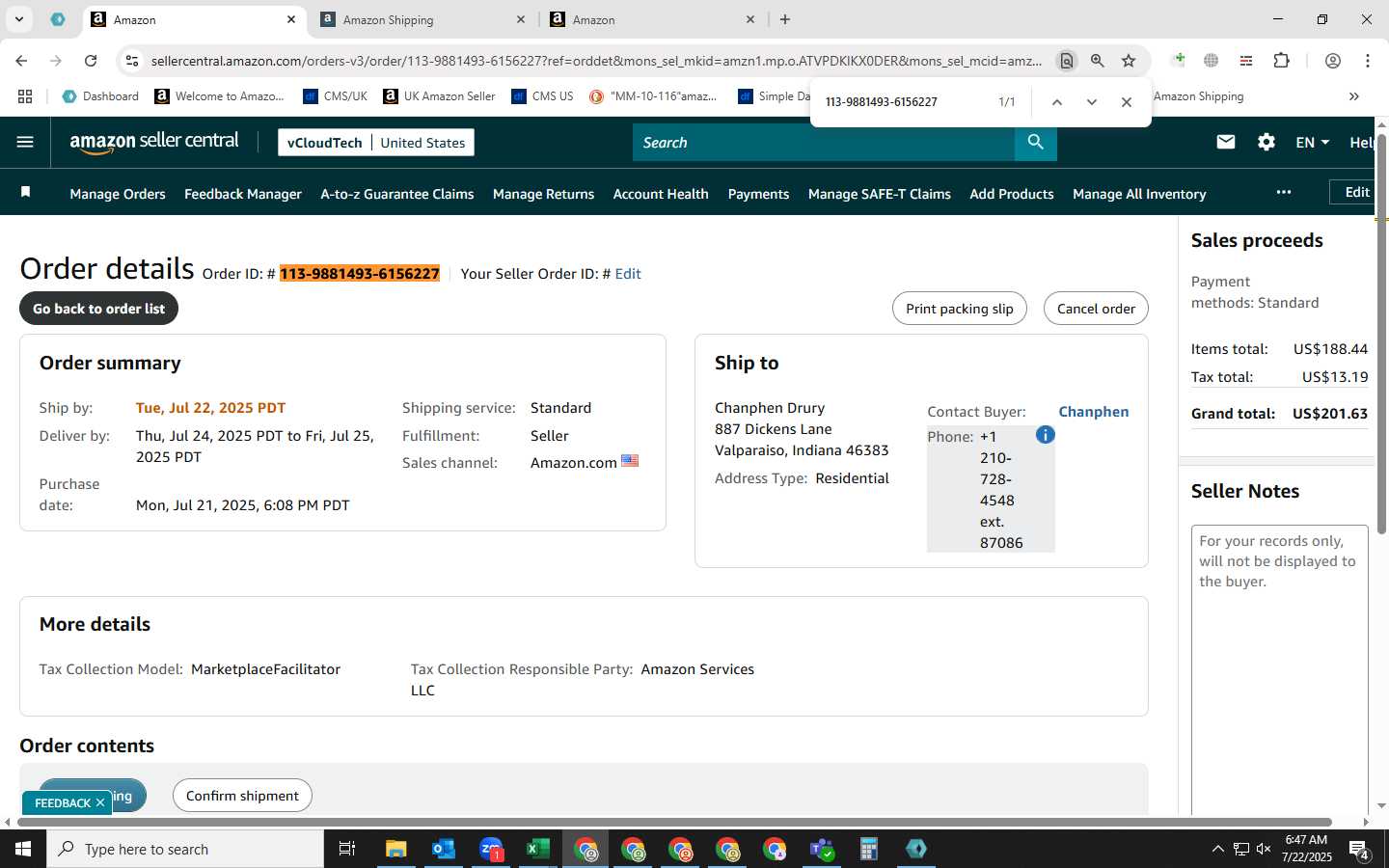Contact buyer Chanphen link
The height and width of the screenshot is (868, 1389).
click(x=1094, y=412)
